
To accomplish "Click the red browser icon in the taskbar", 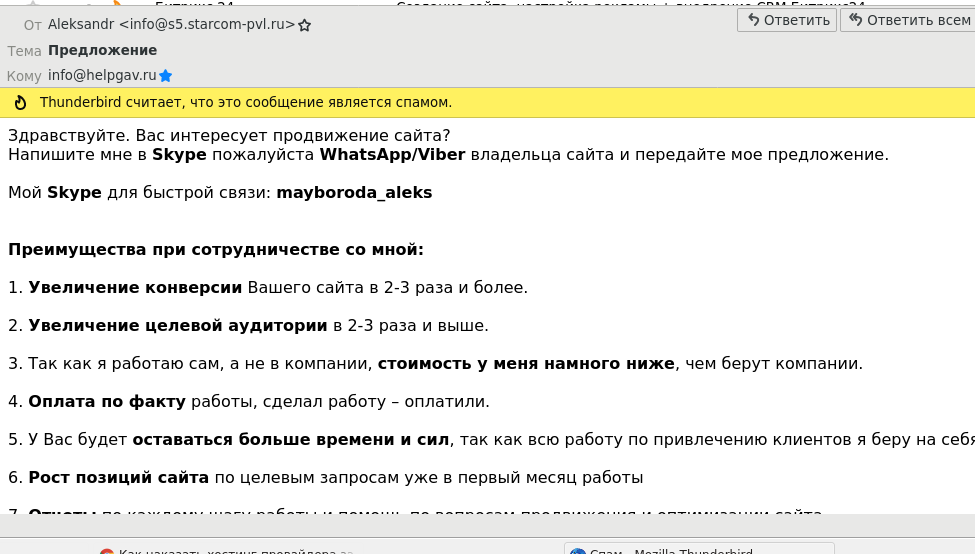I will [x=107, y=551].
